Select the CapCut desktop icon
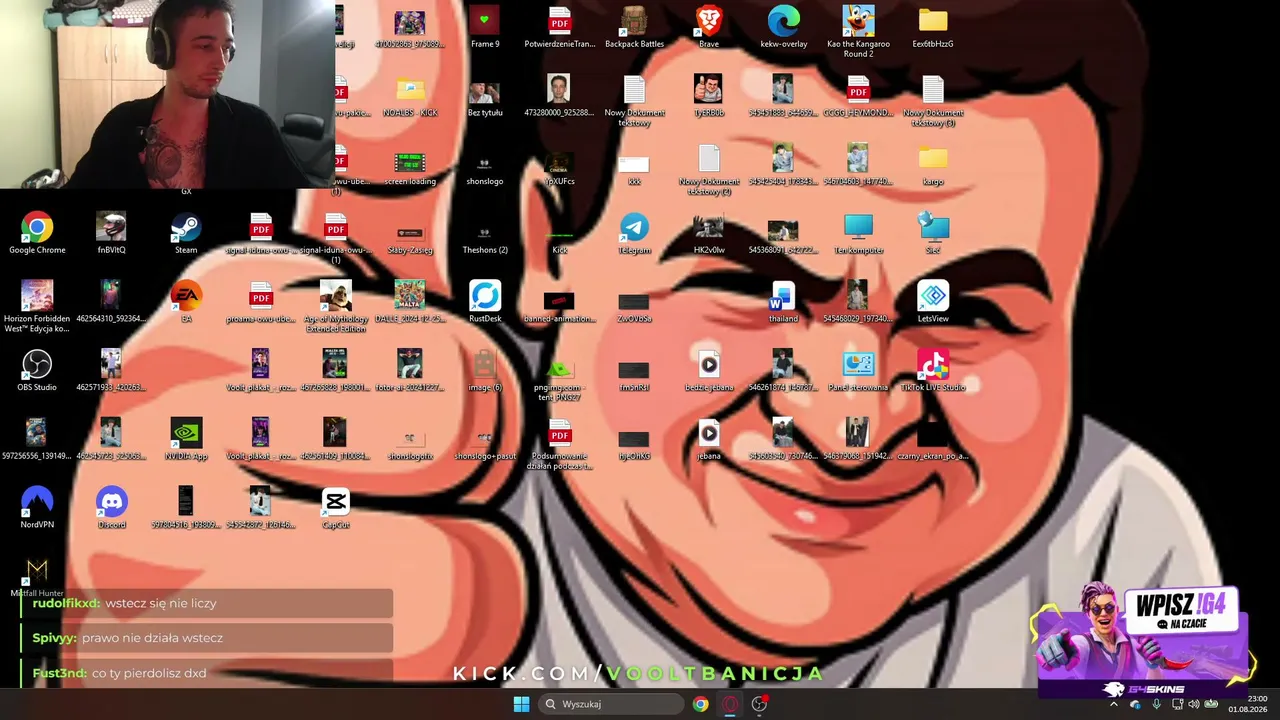This screenshot has height=720, width=1280. (335, 508)
